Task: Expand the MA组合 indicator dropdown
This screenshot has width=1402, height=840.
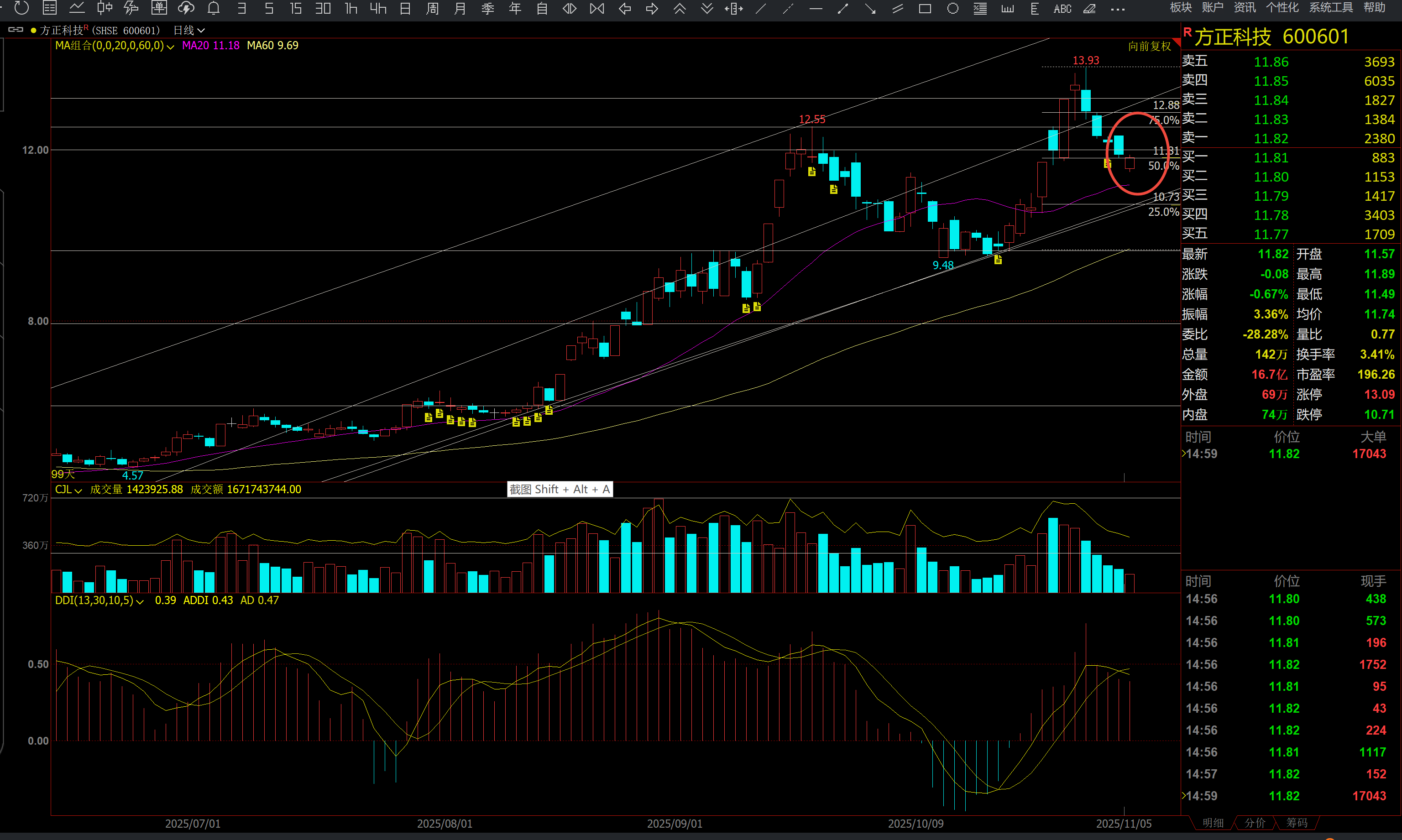Action: (x=170, y=47)
